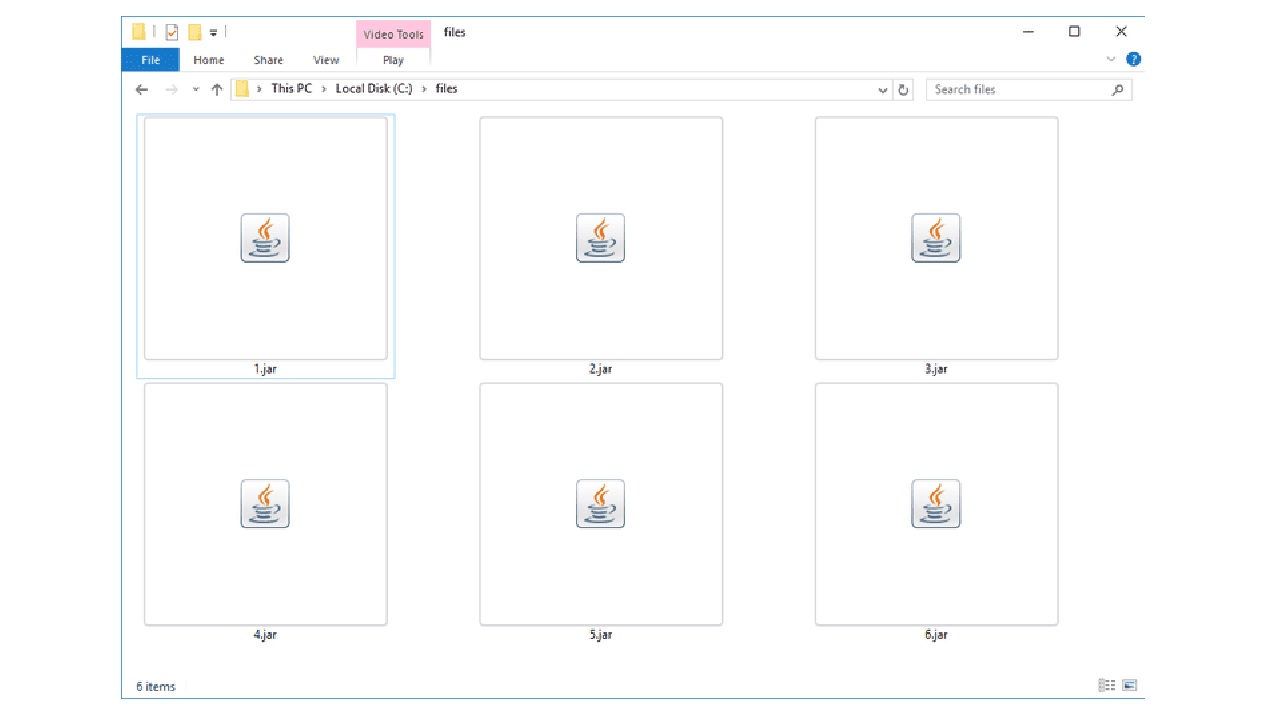Refresh the files folder view

[904, 89]
